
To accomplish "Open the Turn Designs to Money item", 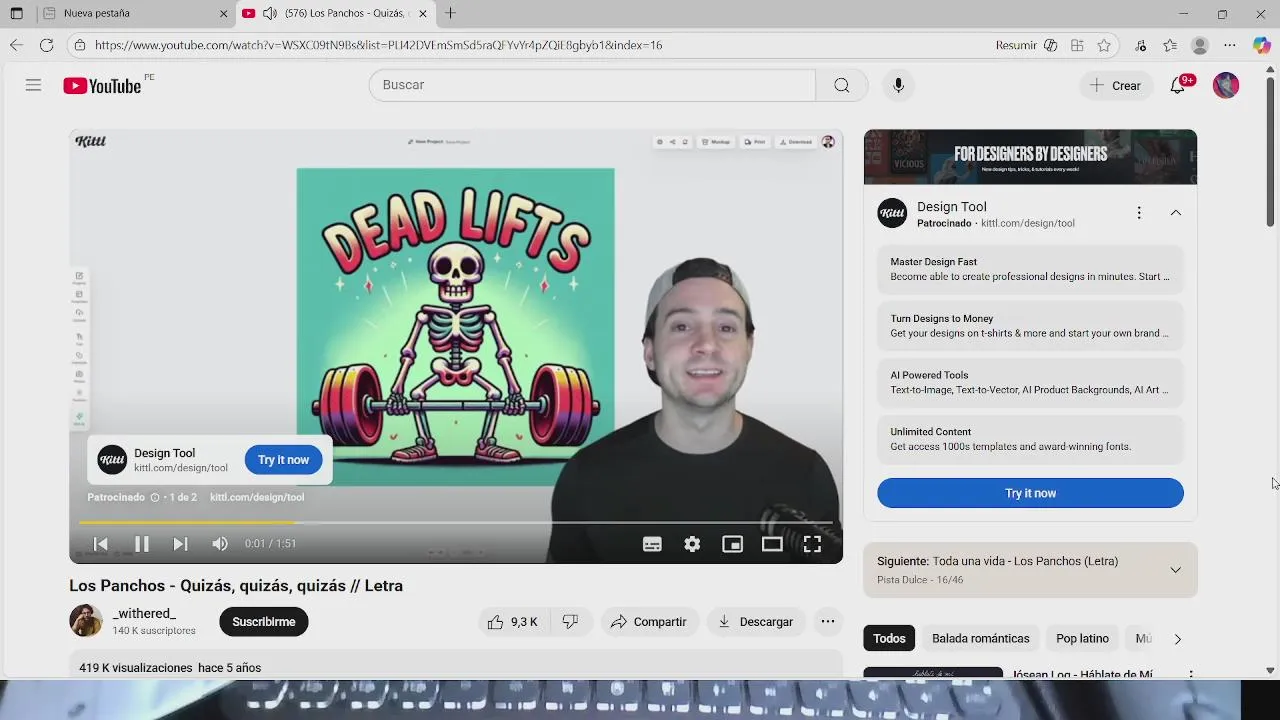I will click(x=1030, y=326).
